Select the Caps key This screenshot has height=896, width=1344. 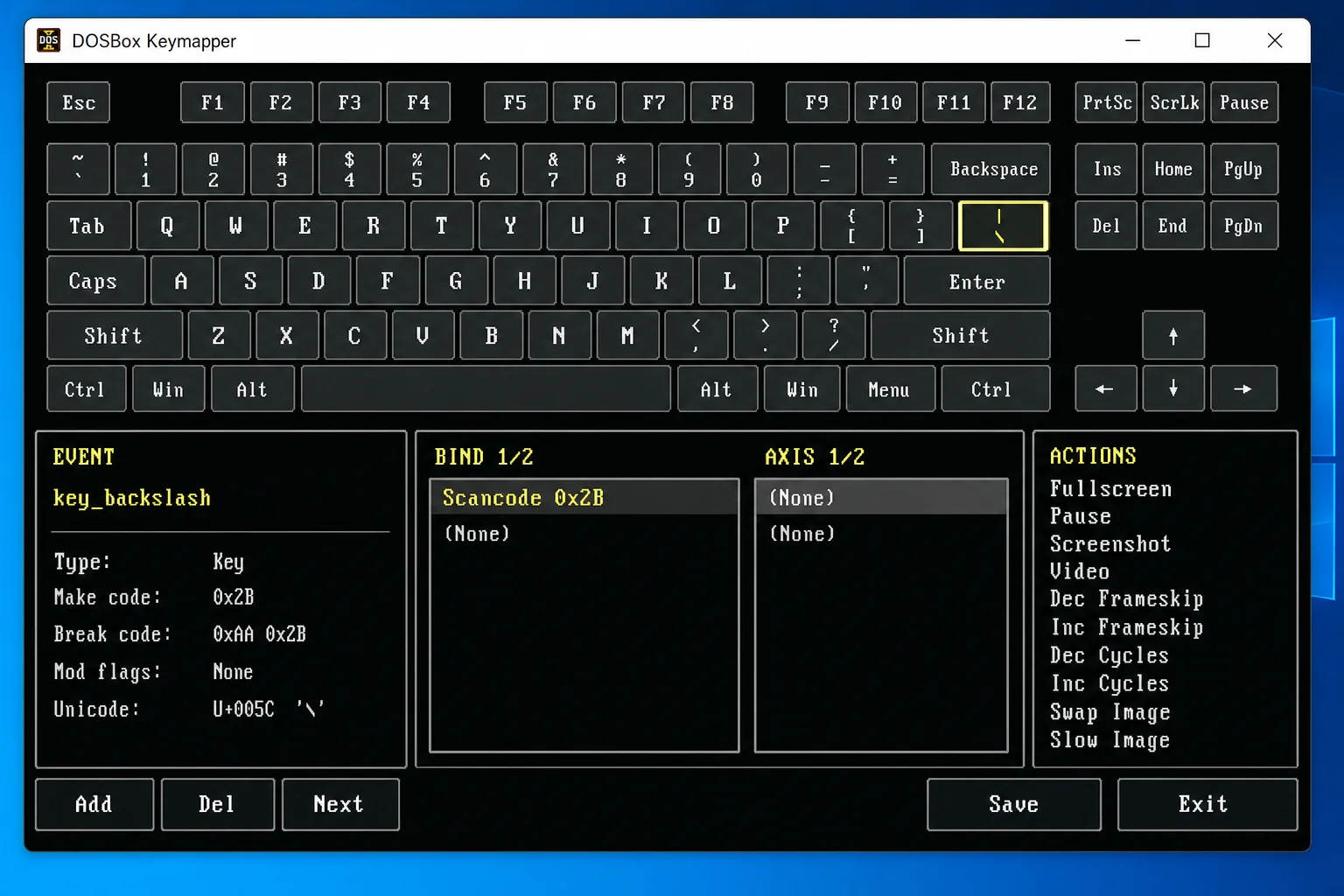click(x=96, y=281)
